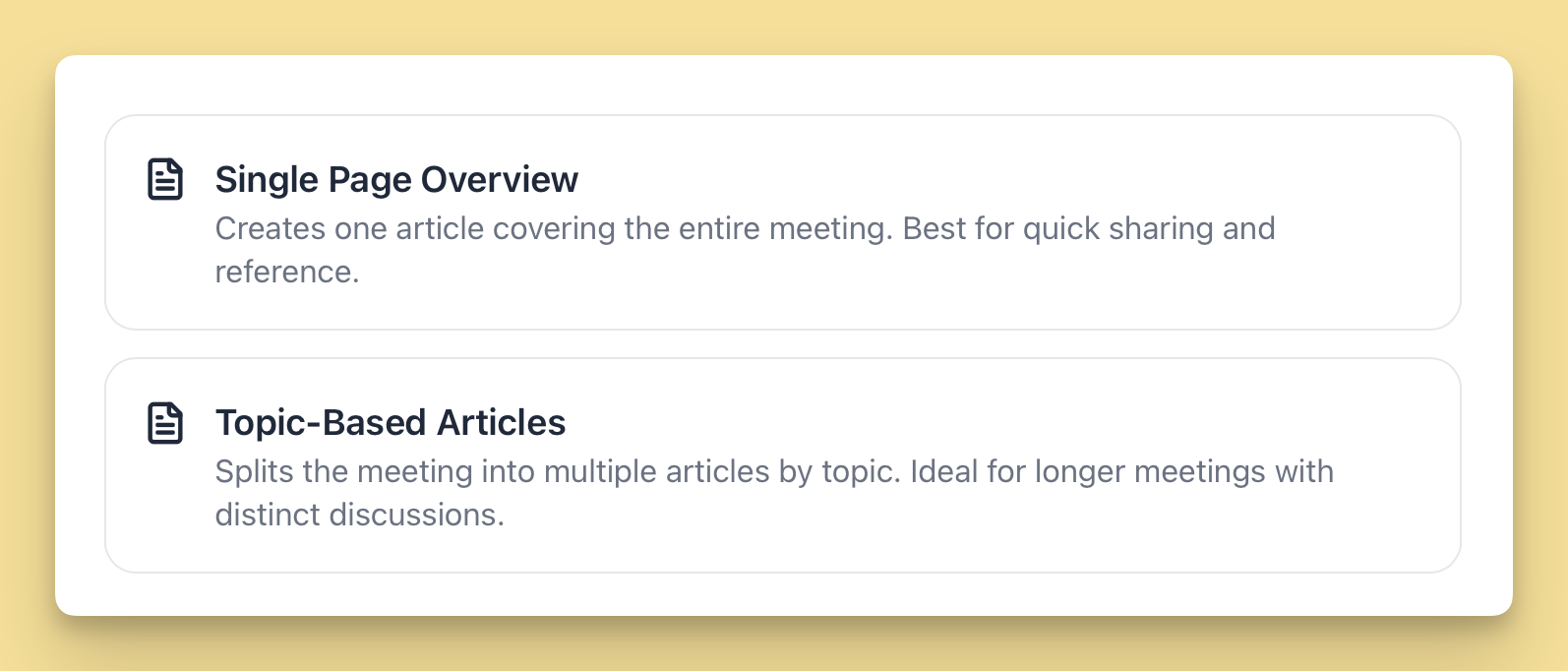Click "distinct discussions." text in the second card
The height and width of the screenshot is (671, 1568).
pos(359,515)
